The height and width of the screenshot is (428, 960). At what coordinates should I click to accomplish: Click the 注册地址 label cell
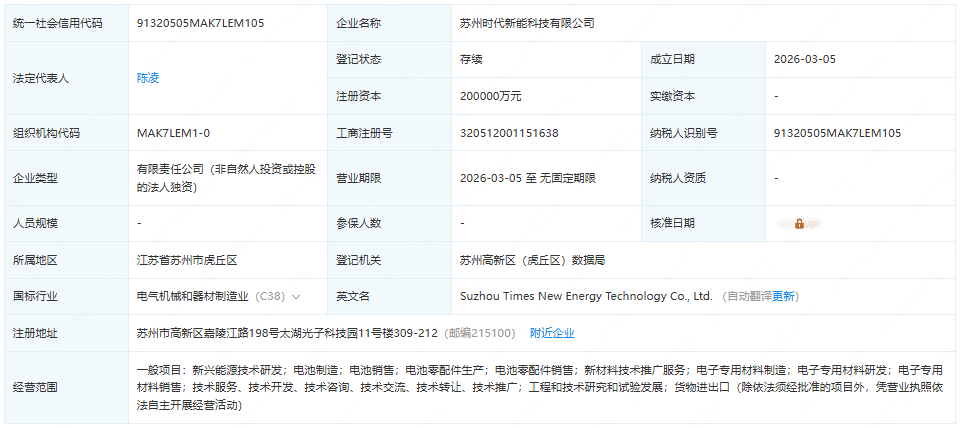(x=66, y=333)
